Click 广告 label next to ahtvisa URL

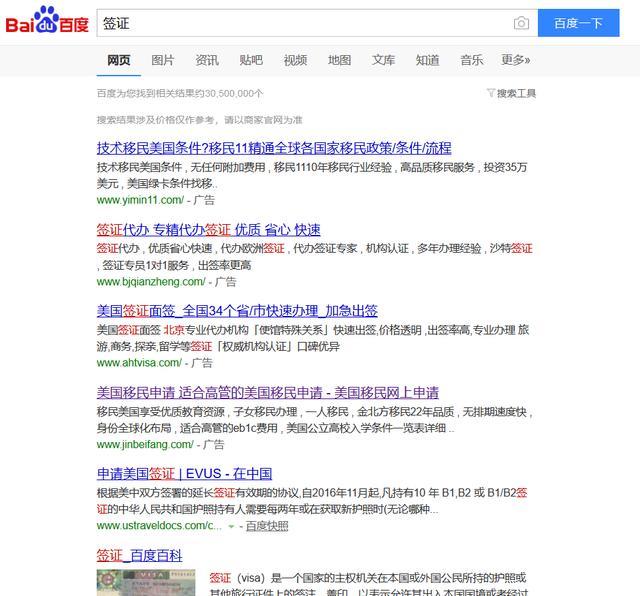pos(202,362)
